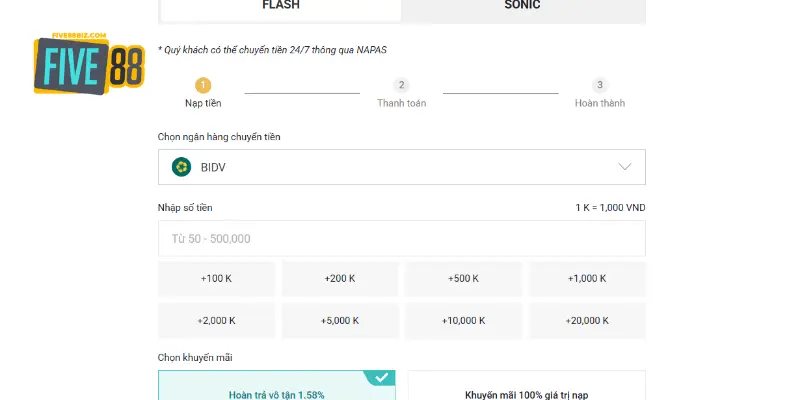The width and height of the screenshot is (800, 400).
Task: Open the BIDV bank selection dropdown
Action: 402,167
